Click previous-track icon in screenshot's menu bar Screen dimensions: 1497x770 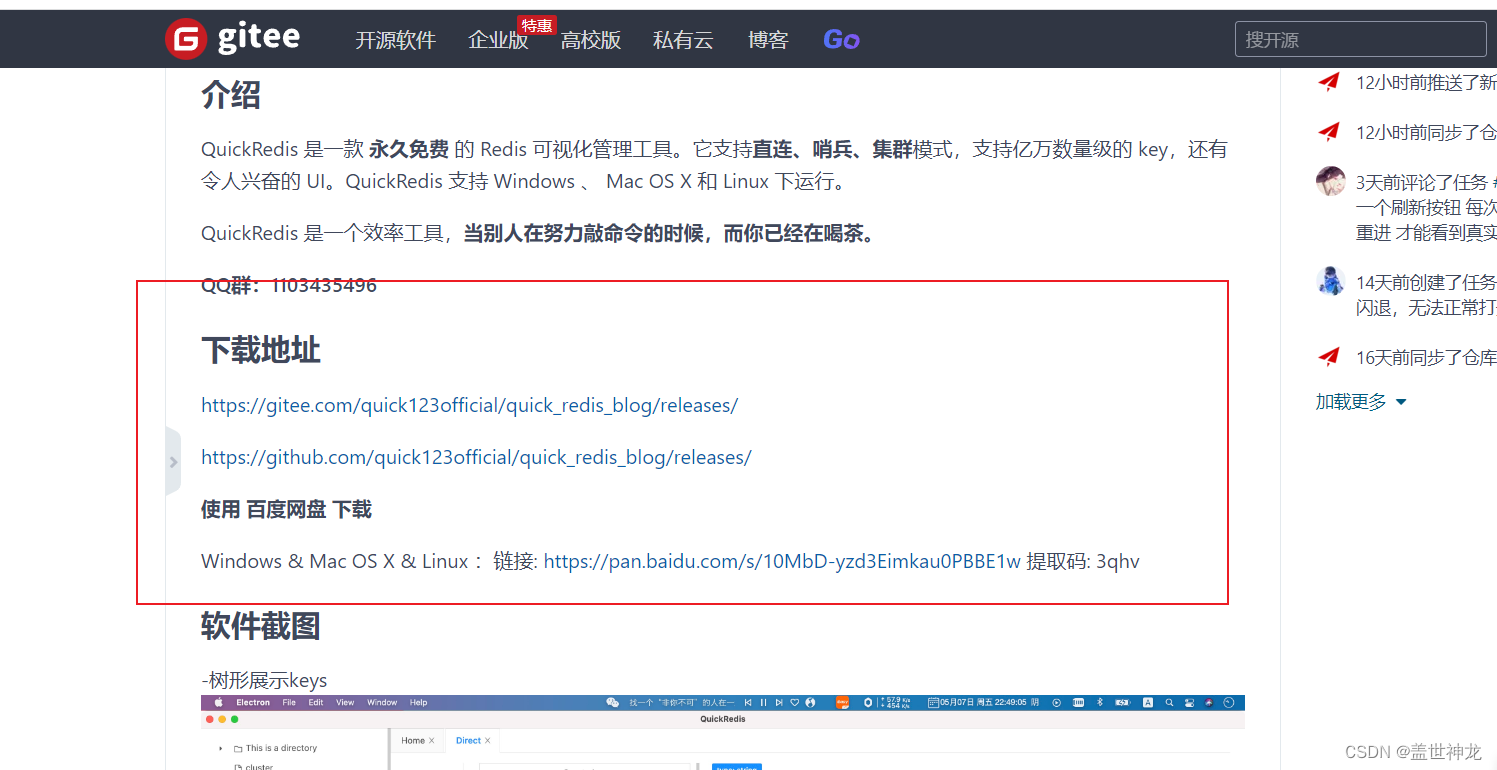pos(748,703)
